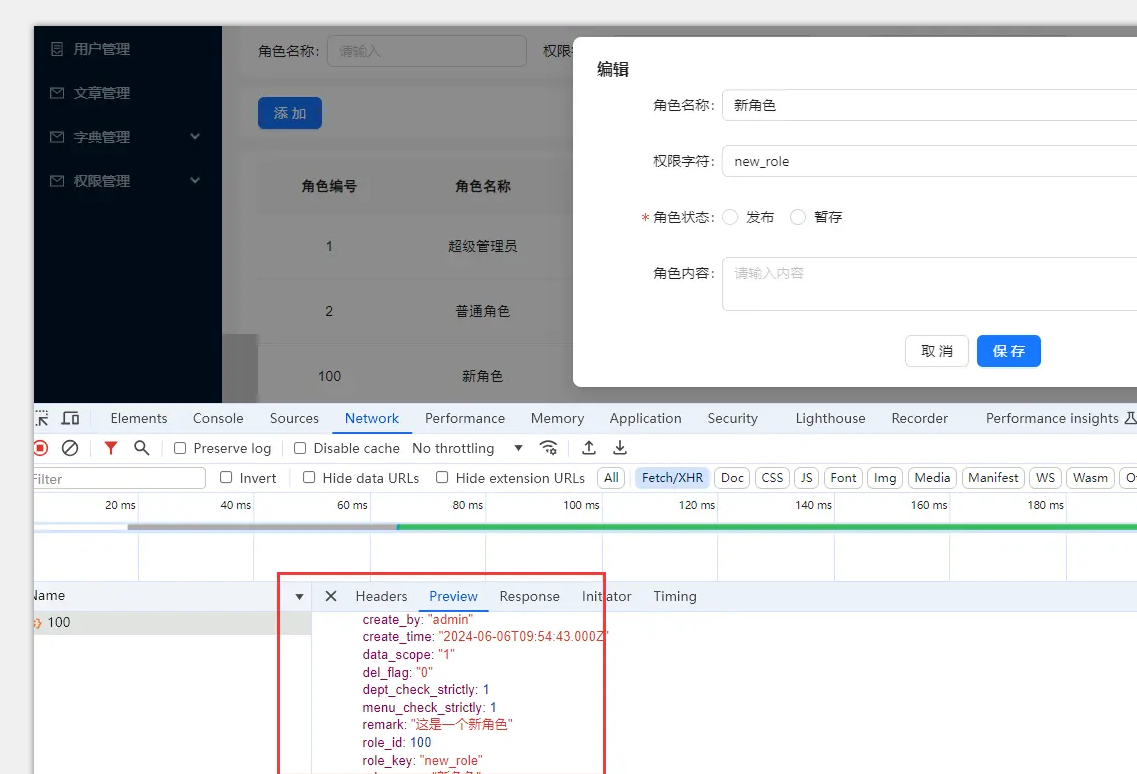The width and height of the screenshot is (1137, 774).
Task: Filter requests by WS
Action: [1046, 478]
